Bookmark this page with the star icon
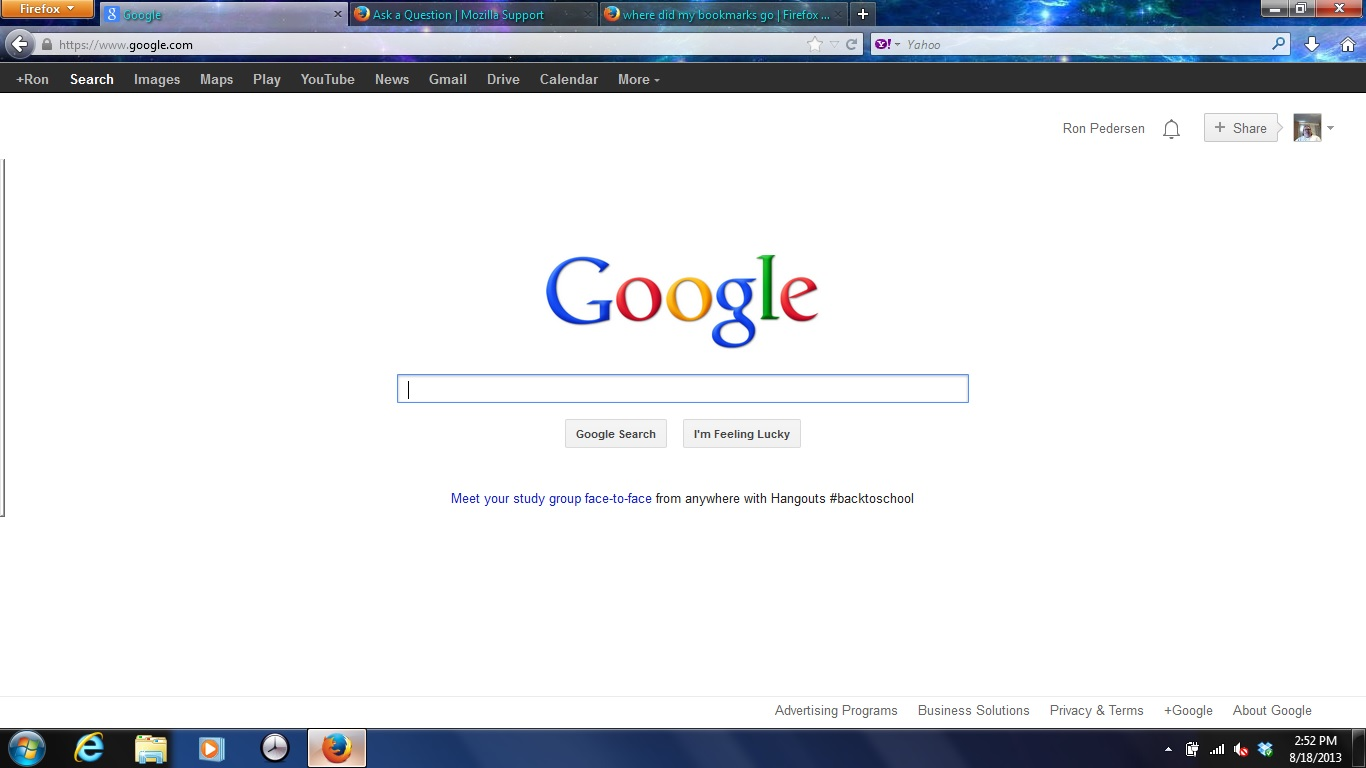The width and height of the screenshot is (1366, 768). point(815,44)
